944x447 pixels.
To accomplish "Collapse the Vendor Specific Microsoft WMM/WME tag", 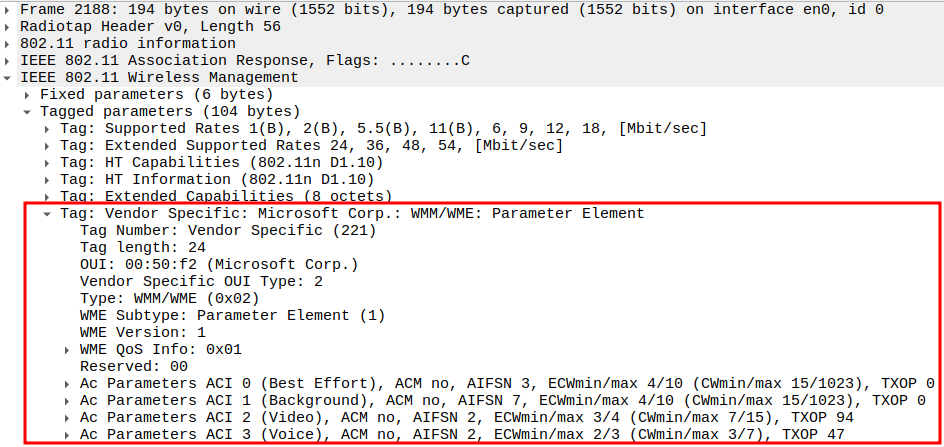I will tap(48, 213).
